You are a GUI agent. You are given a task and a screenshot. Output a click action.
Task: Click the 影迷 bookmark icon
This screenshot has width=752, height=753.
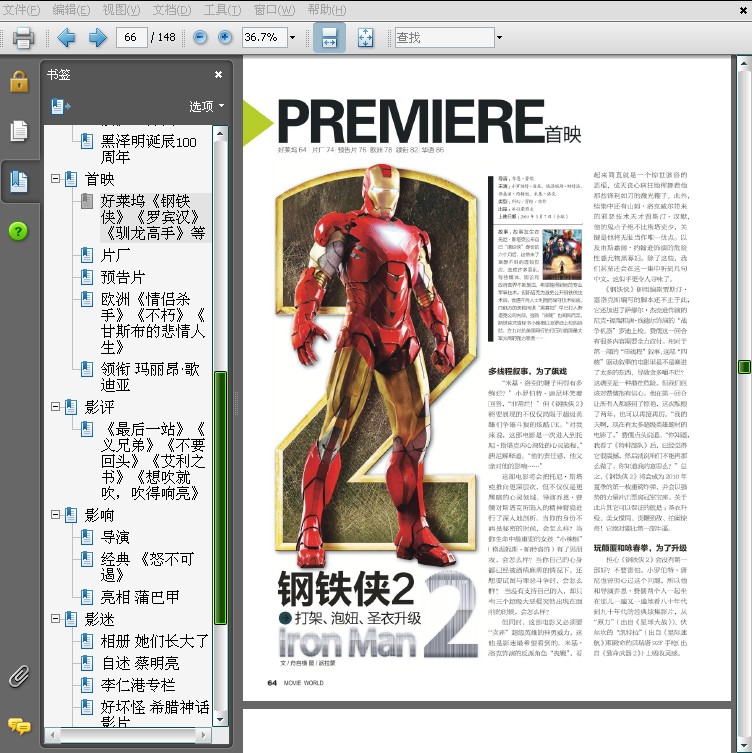71,619
